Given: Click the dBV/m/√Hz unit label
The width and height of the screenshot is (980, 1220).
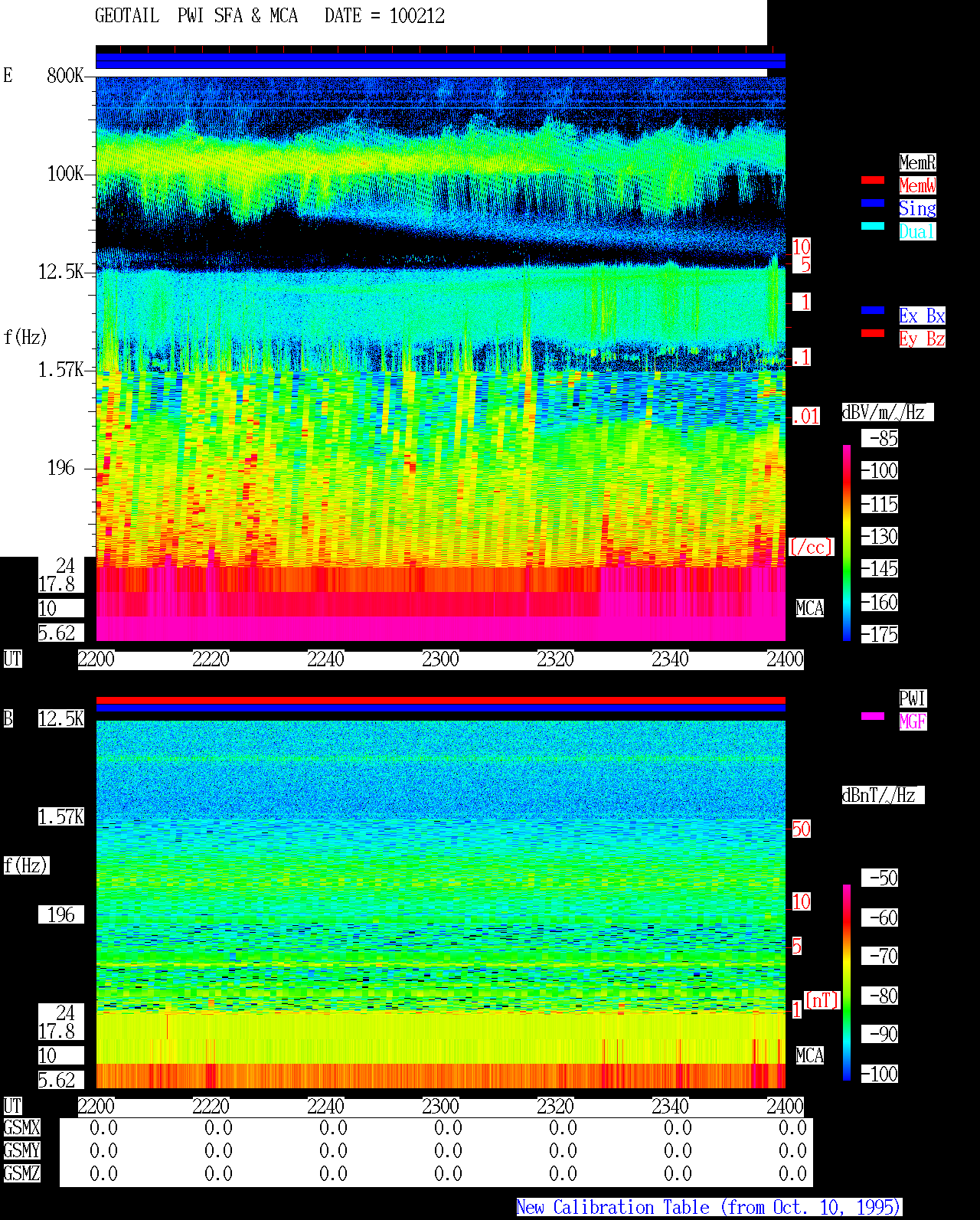Looking at the screenshot, I should point(887,412).
